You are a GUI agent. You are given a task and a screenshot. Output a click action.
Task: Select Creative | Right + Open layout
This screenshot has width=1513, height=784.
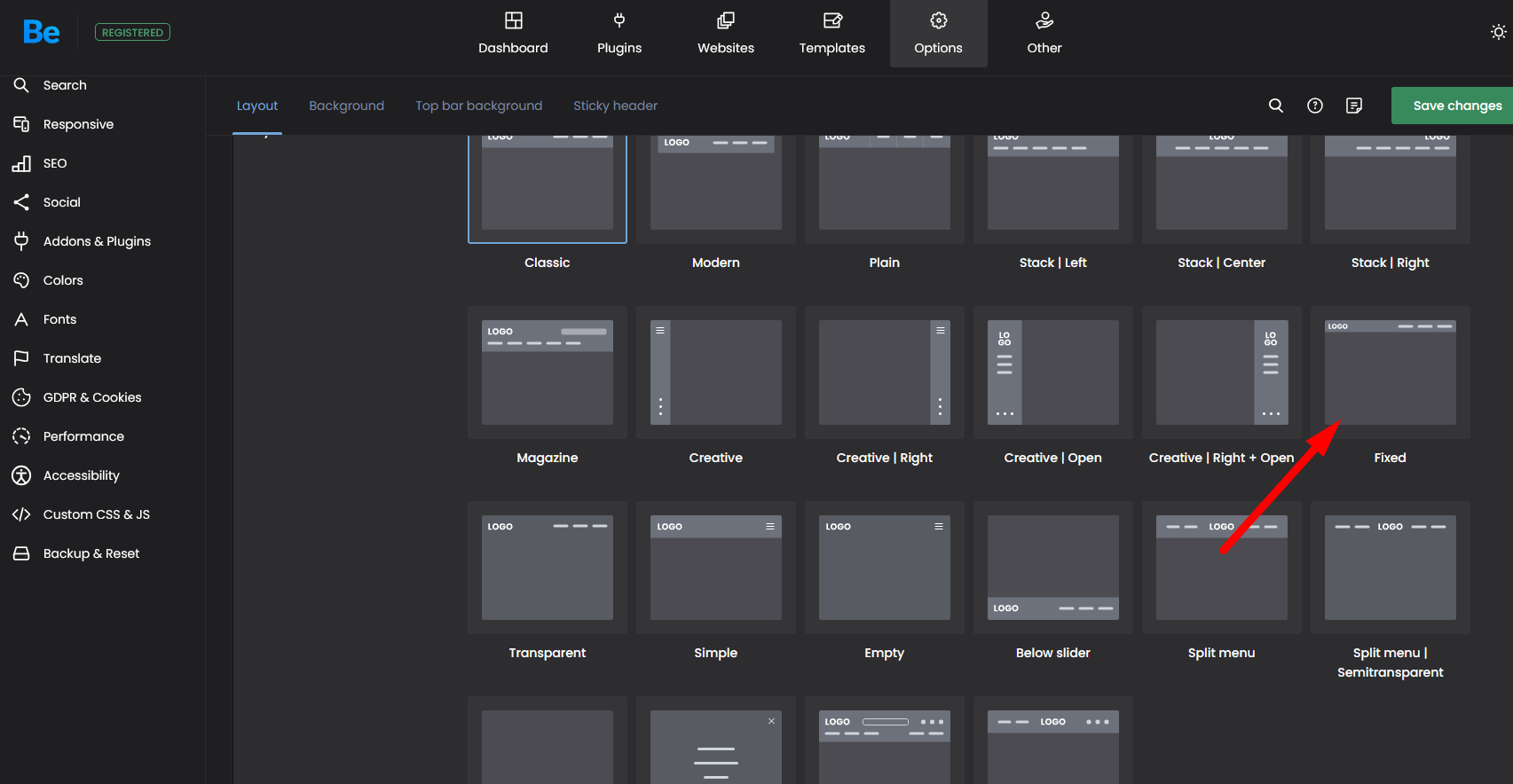click(1222, 372)
